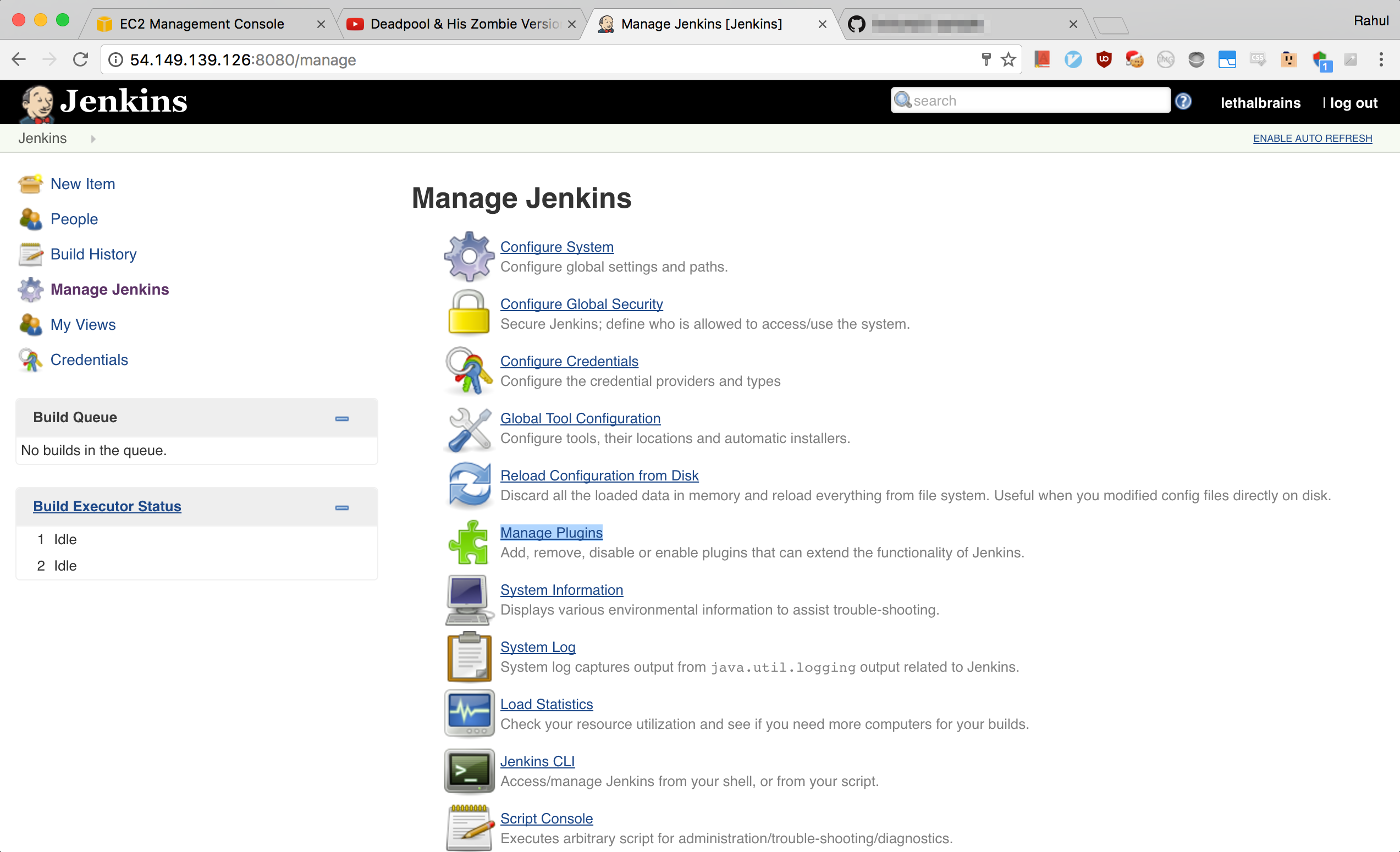The height and width of the screenshot is (852, 1400).
Task: Collapse the Build Executor Status panel
Action: point(341,507)
